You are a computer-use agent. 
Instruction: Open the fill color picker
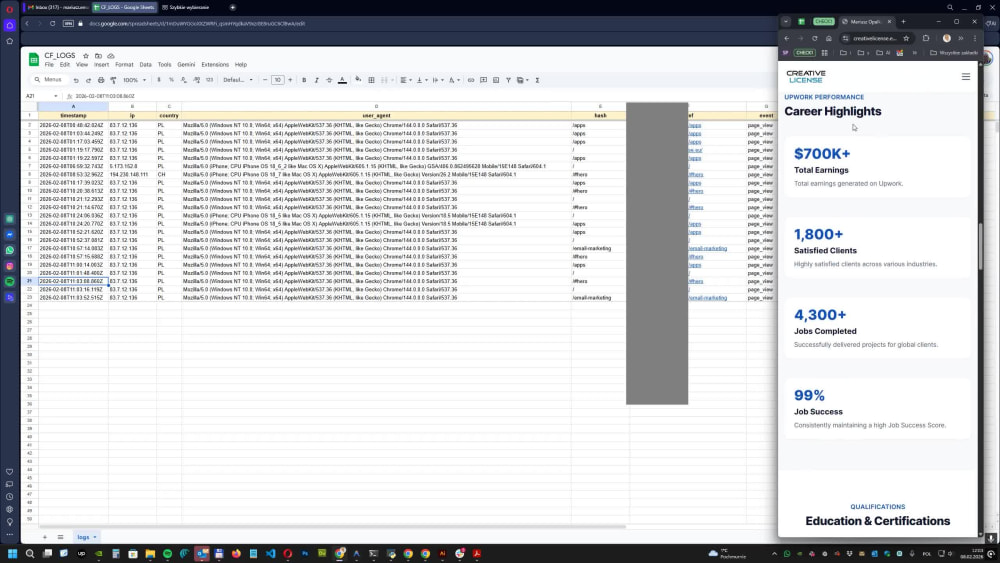(x=358, y=80)
